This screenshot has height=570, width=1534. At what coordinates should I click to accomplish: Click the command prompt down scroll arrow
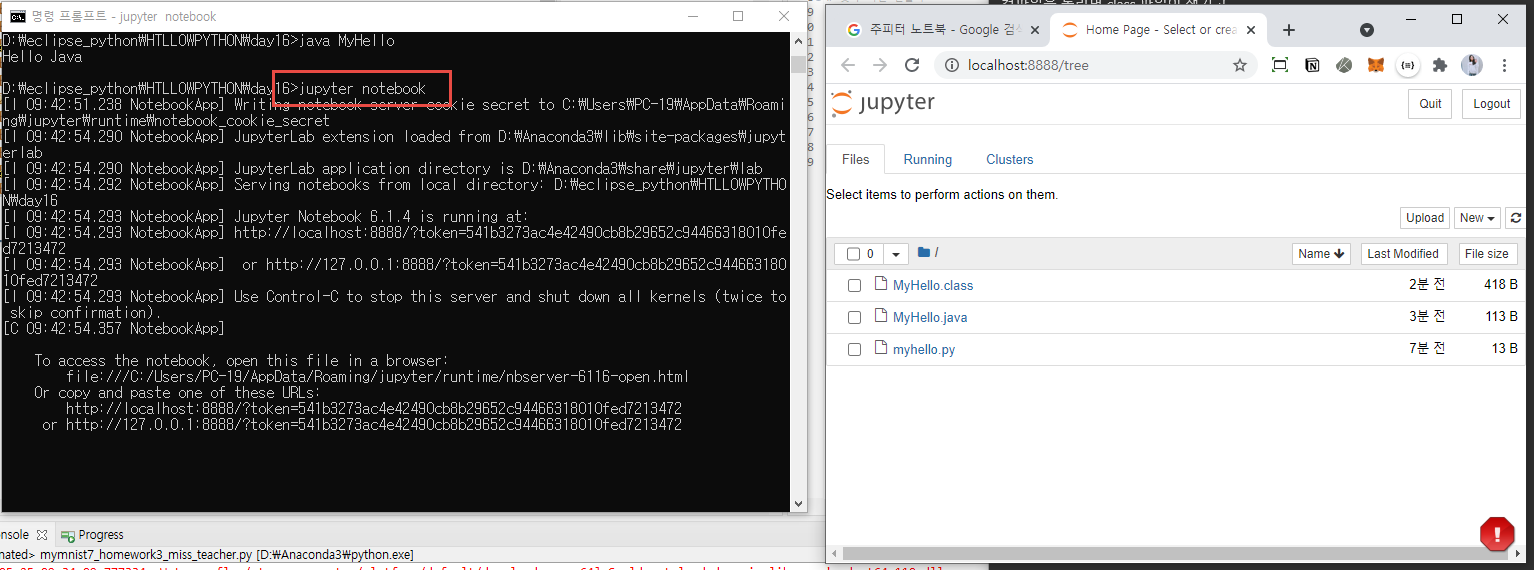point(799,504)
